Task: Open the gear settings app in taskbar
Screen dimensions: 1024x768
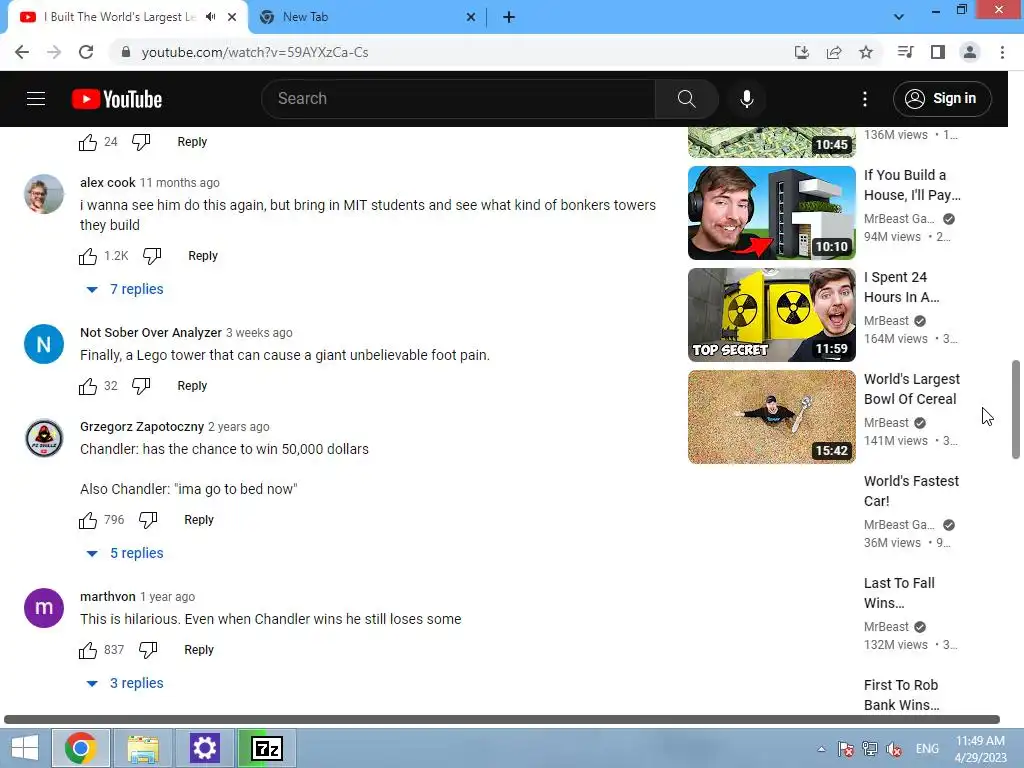Action: [x=204, y=748]
